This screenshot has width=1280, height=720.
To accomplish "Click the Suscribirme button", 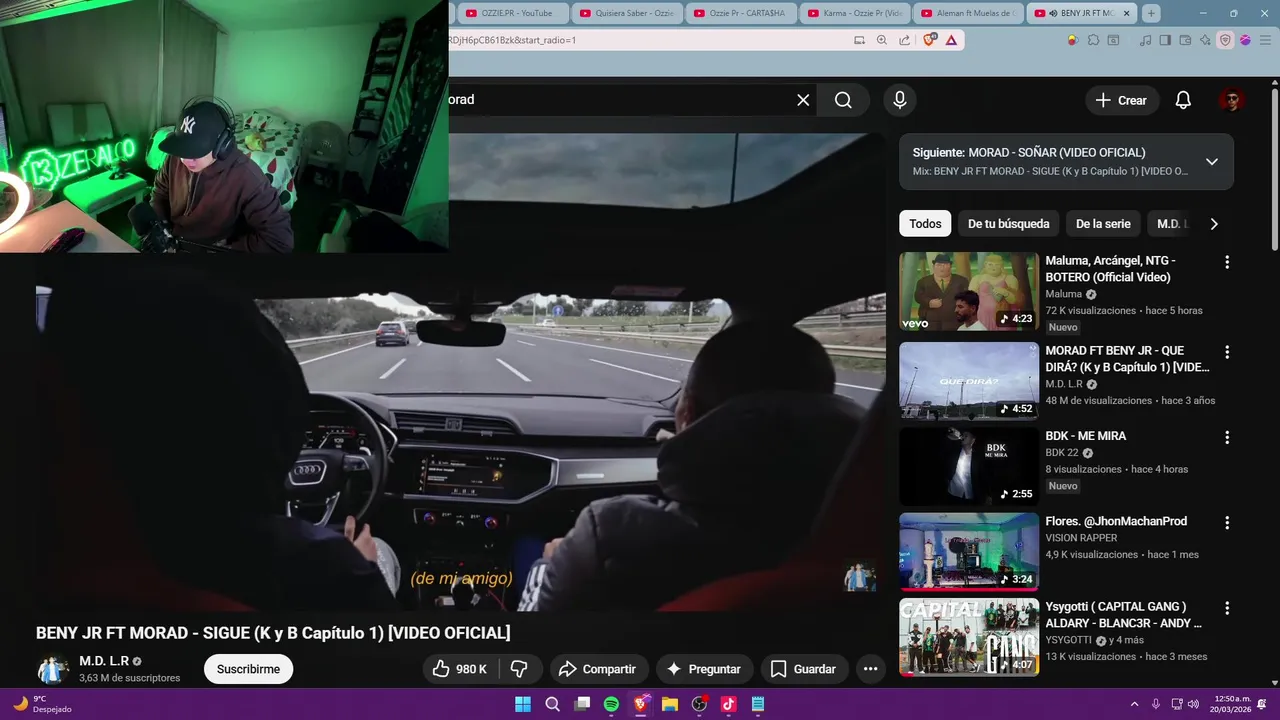I will tap(248, 669).
